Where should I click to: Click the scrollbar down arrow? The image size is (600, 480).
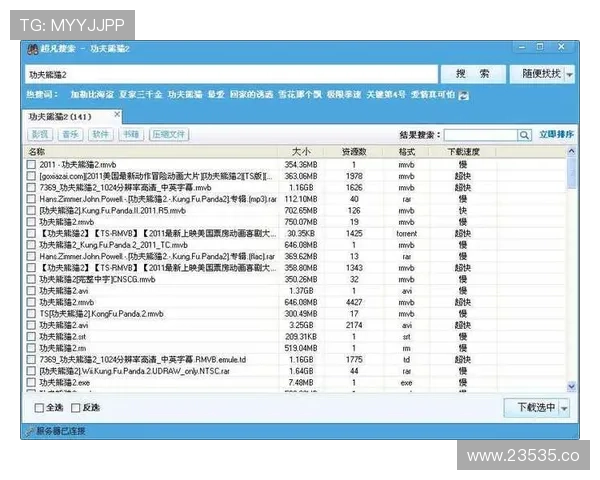(571, 386)
